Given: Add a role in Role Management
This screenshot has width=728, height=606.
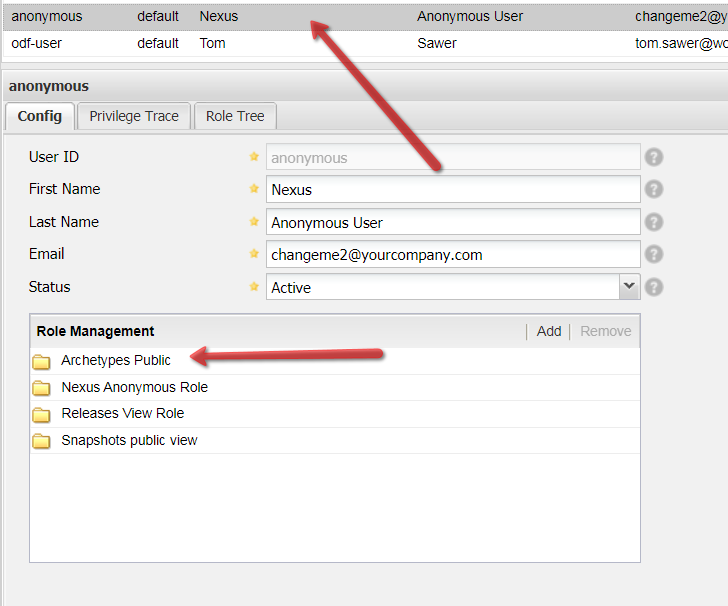Looking at the screenshot, I should 549,331.
